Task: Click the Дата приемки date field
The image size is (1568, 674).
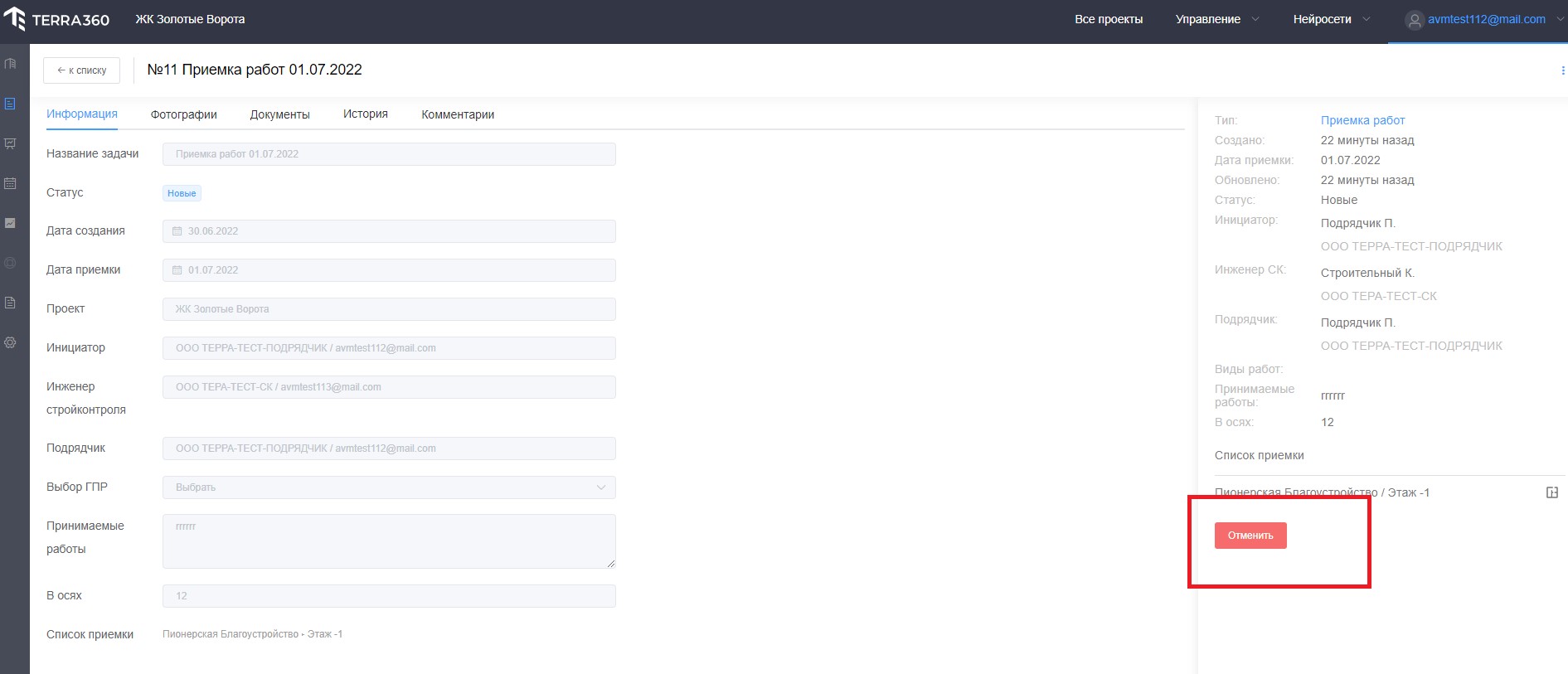Action: tap(389, 270)
